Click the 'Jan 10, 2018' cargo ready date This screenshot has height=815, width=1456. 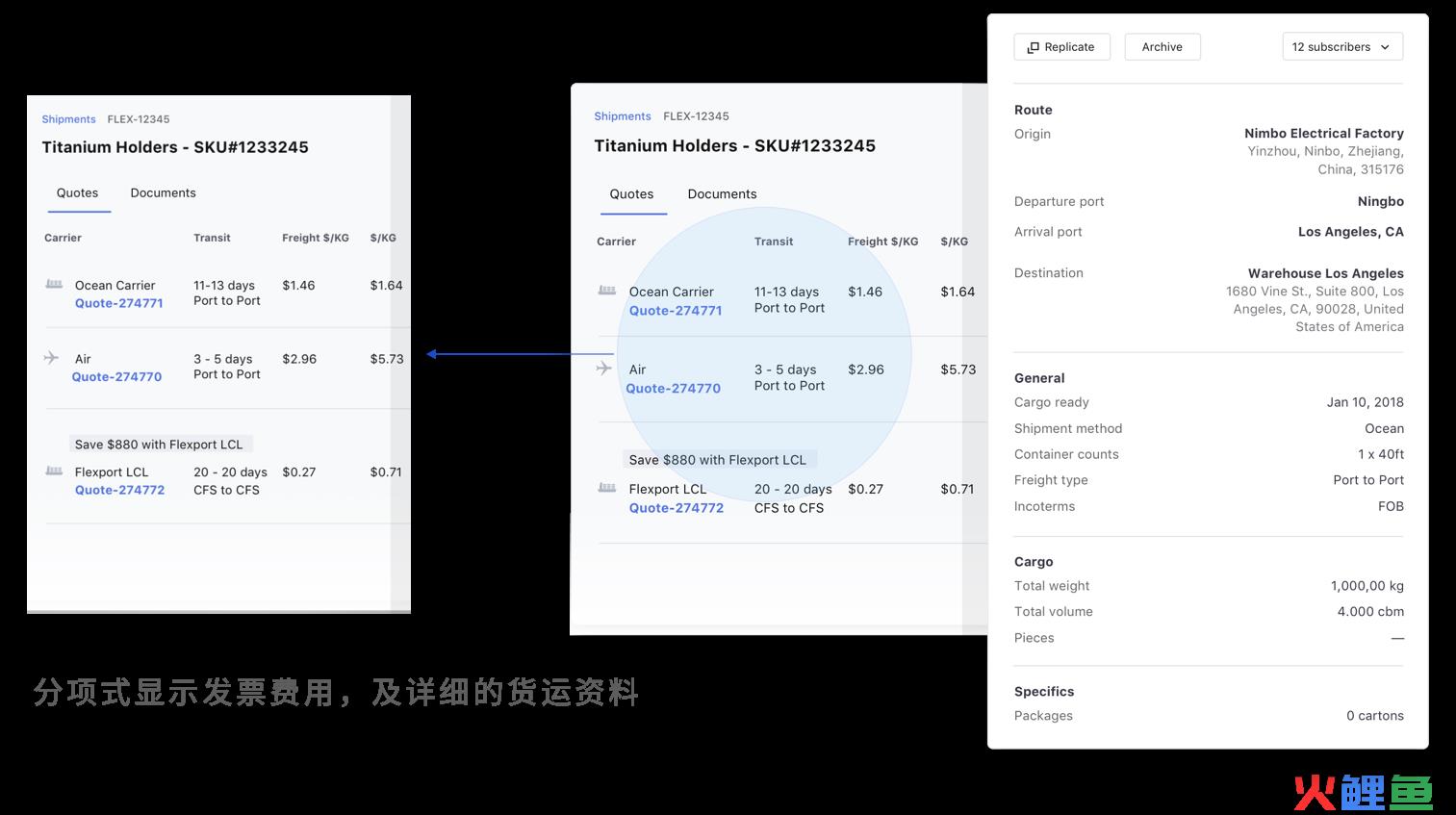(x=1366, y=402)
